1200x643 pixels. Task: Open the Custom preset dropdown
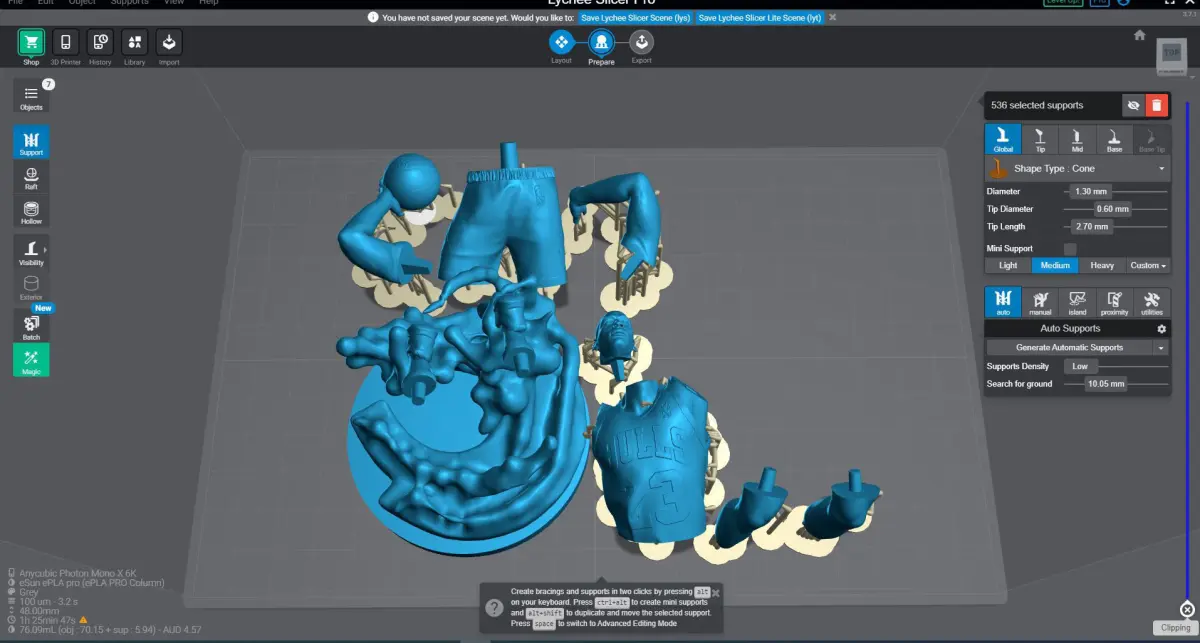tap(1148, 265)
